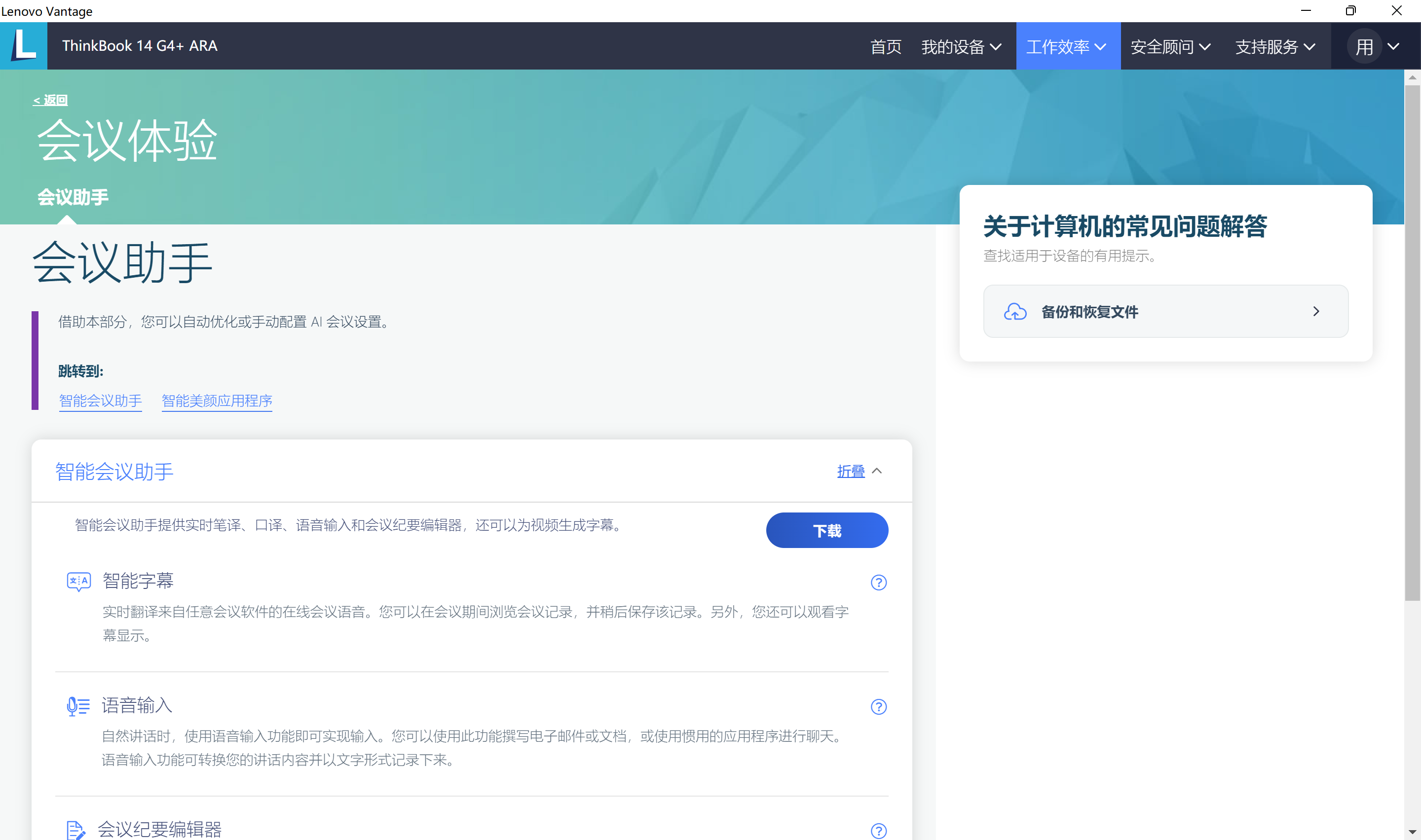Viewport: 1421px width, 840px height.
Task: Open the 支持服务 dropdown menu
Action: pos(1275,46)
